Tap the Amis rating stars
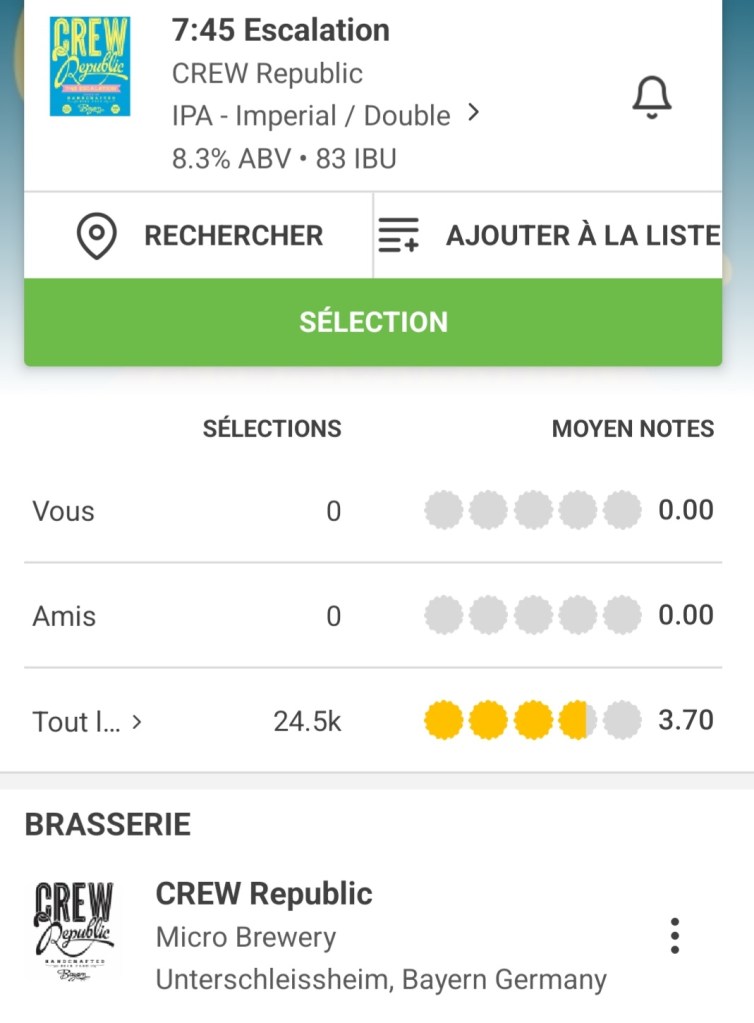 tap(532, 615)
